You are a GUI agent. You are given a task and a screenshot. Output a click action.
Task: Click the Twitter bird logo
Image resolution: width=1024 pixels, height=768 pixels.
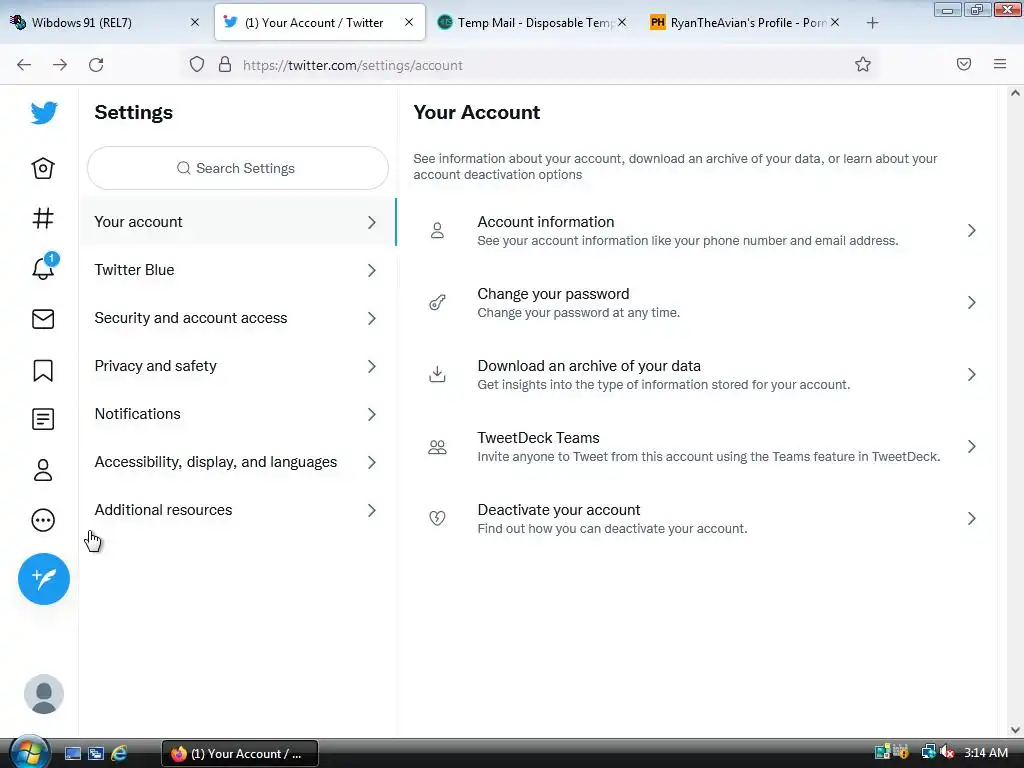tap(44, 113)
